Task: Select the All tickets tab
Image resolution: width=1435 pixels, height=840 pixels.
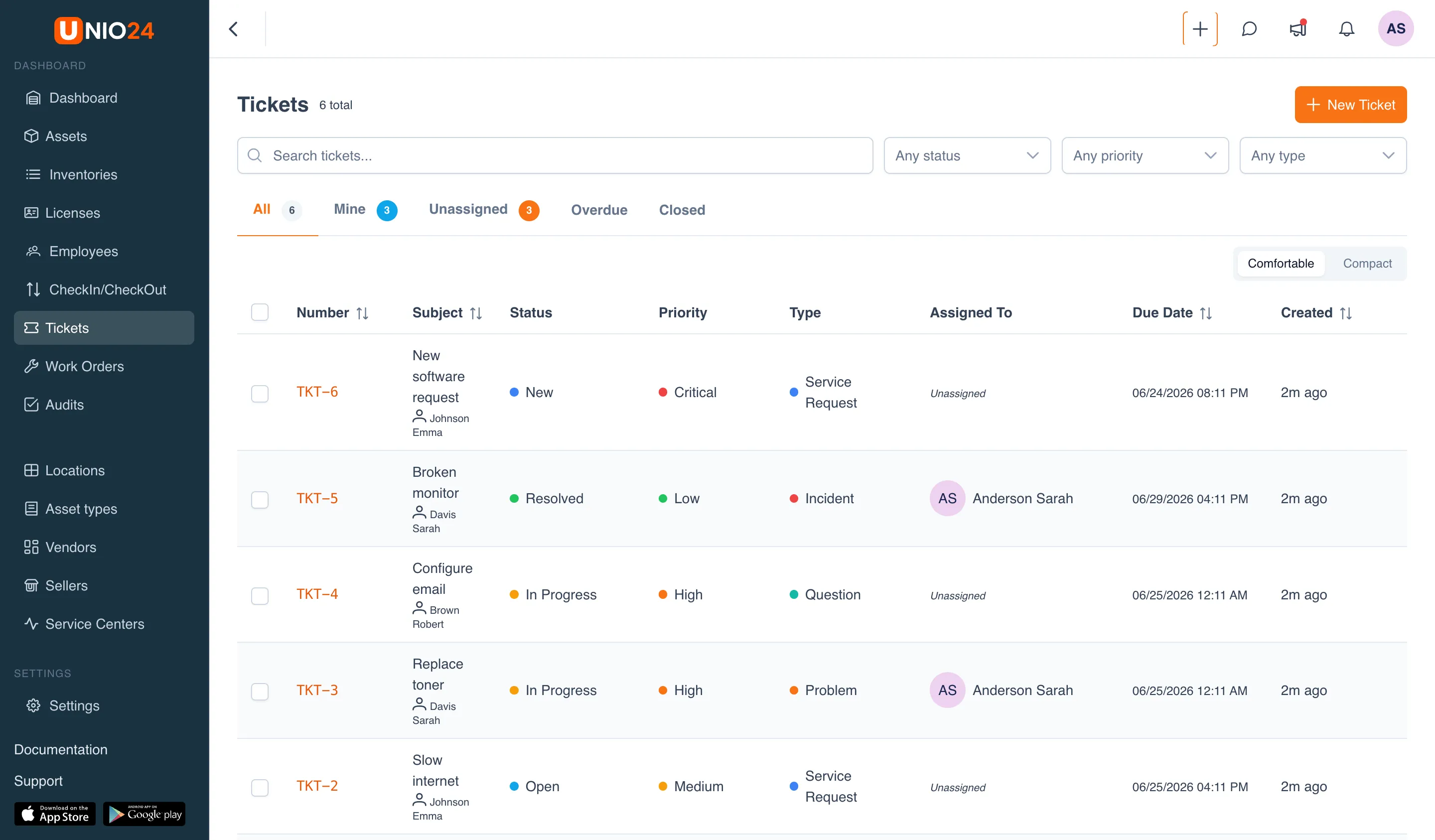Action: (x=277, y=210)
